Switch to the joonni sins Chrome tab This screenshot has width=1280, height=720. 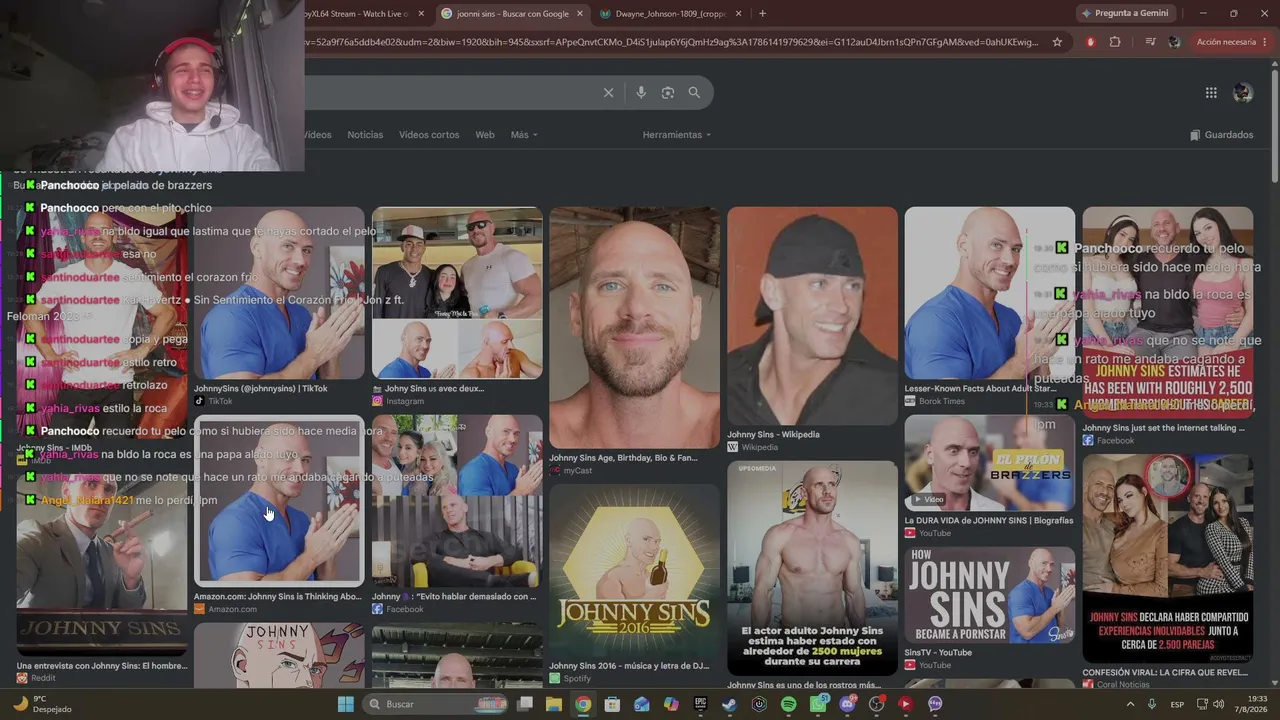click(511, 14)
